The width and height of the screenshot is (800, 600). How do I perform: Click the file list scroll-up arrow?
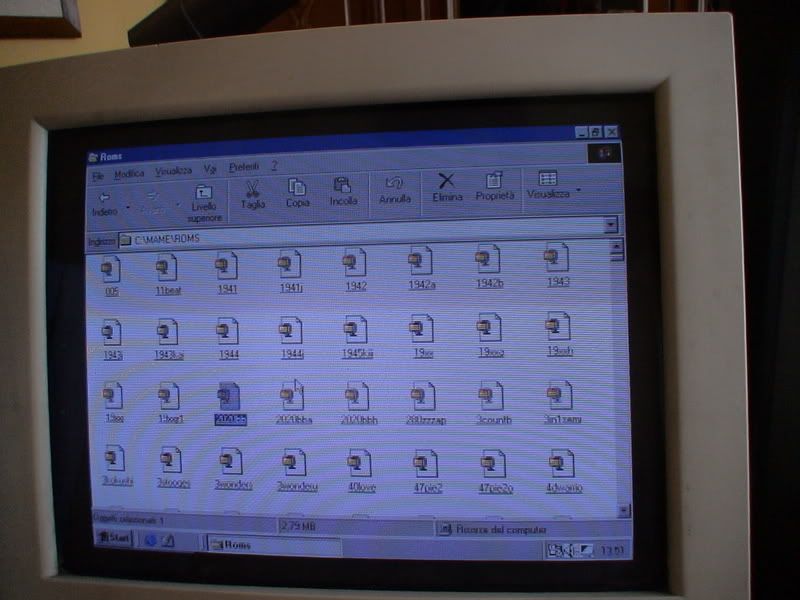(616, 246)
